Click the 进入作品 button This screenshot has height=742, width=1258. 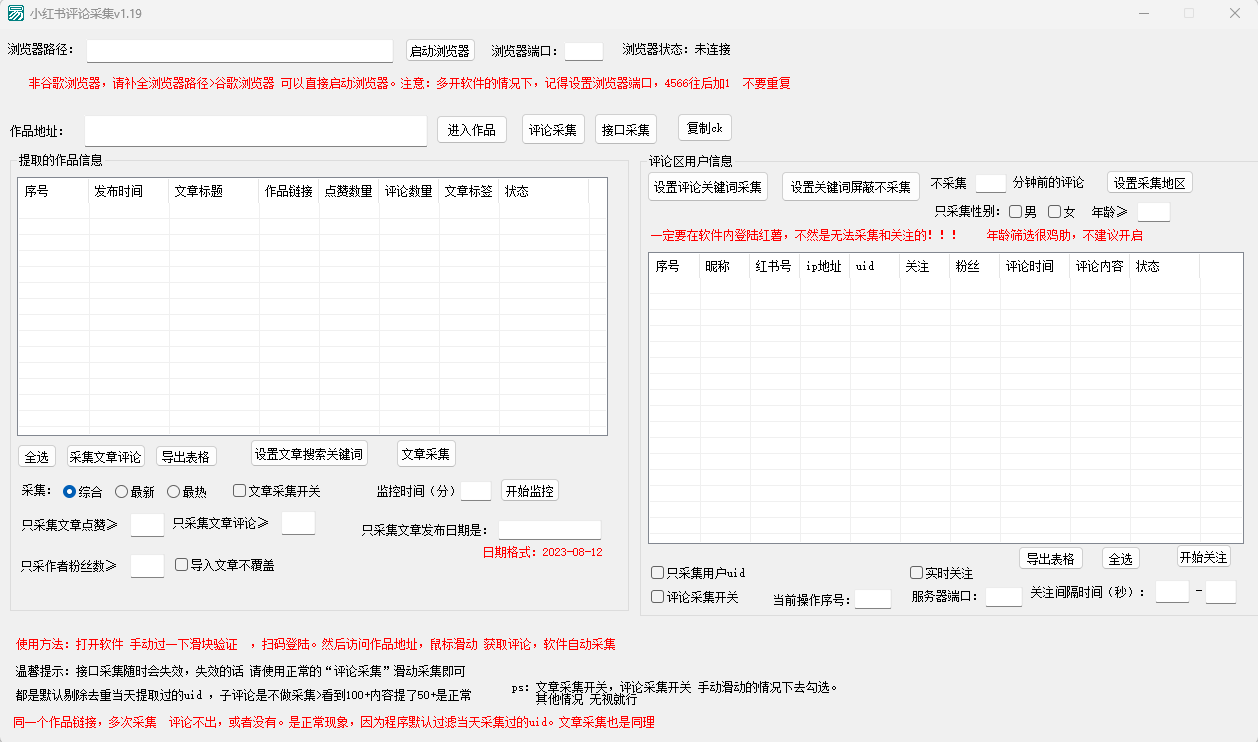point(471,130)
